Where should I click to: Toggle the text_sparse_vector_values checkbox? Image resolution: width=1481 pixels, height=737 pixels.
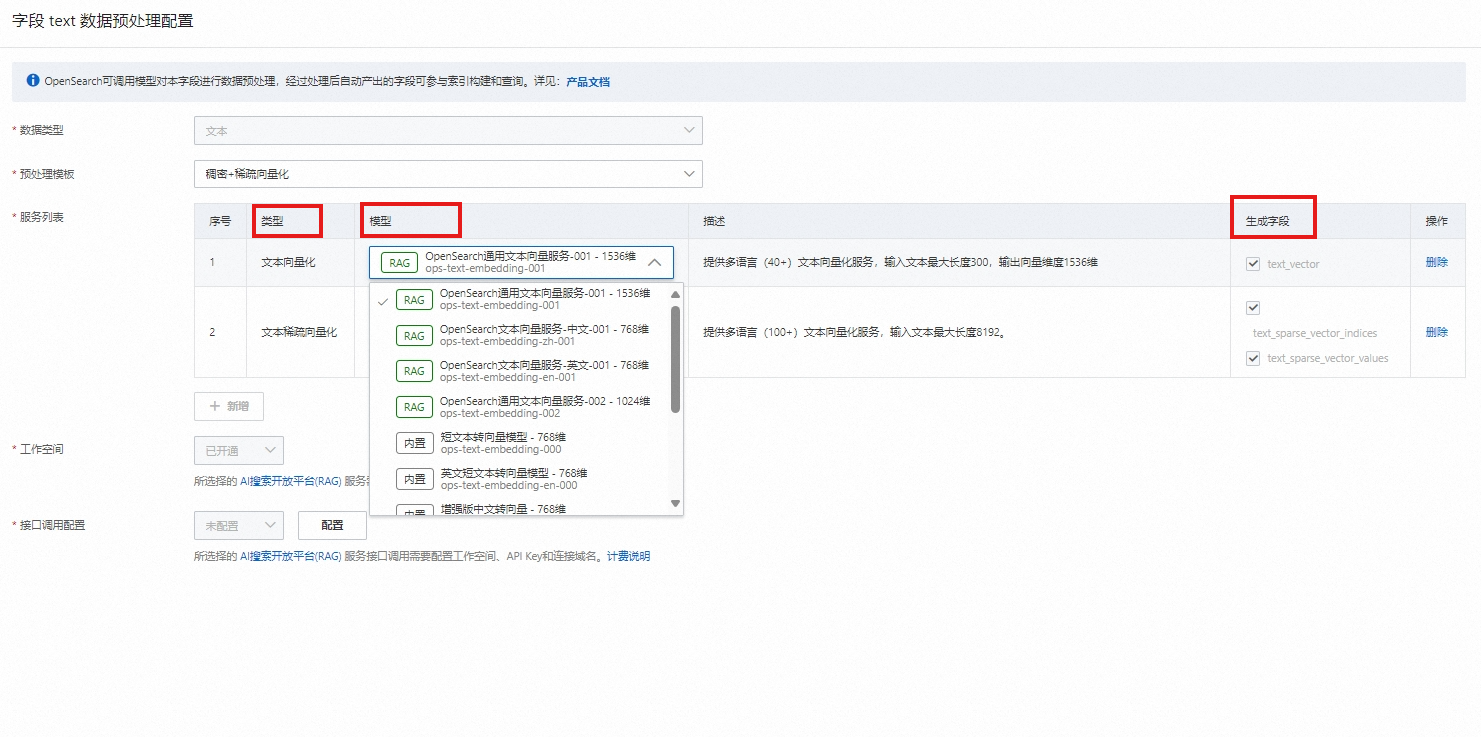tap(1253, 358)
